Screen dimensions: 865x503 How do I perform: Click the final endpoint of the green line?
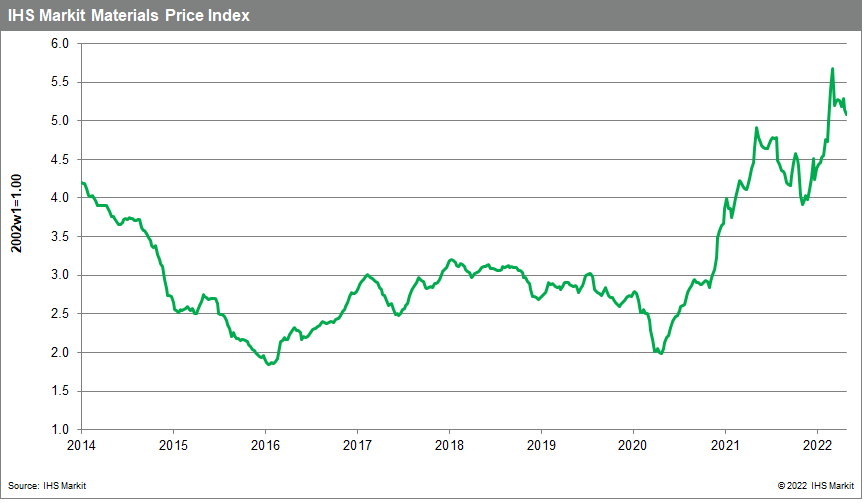click(846, 114)
